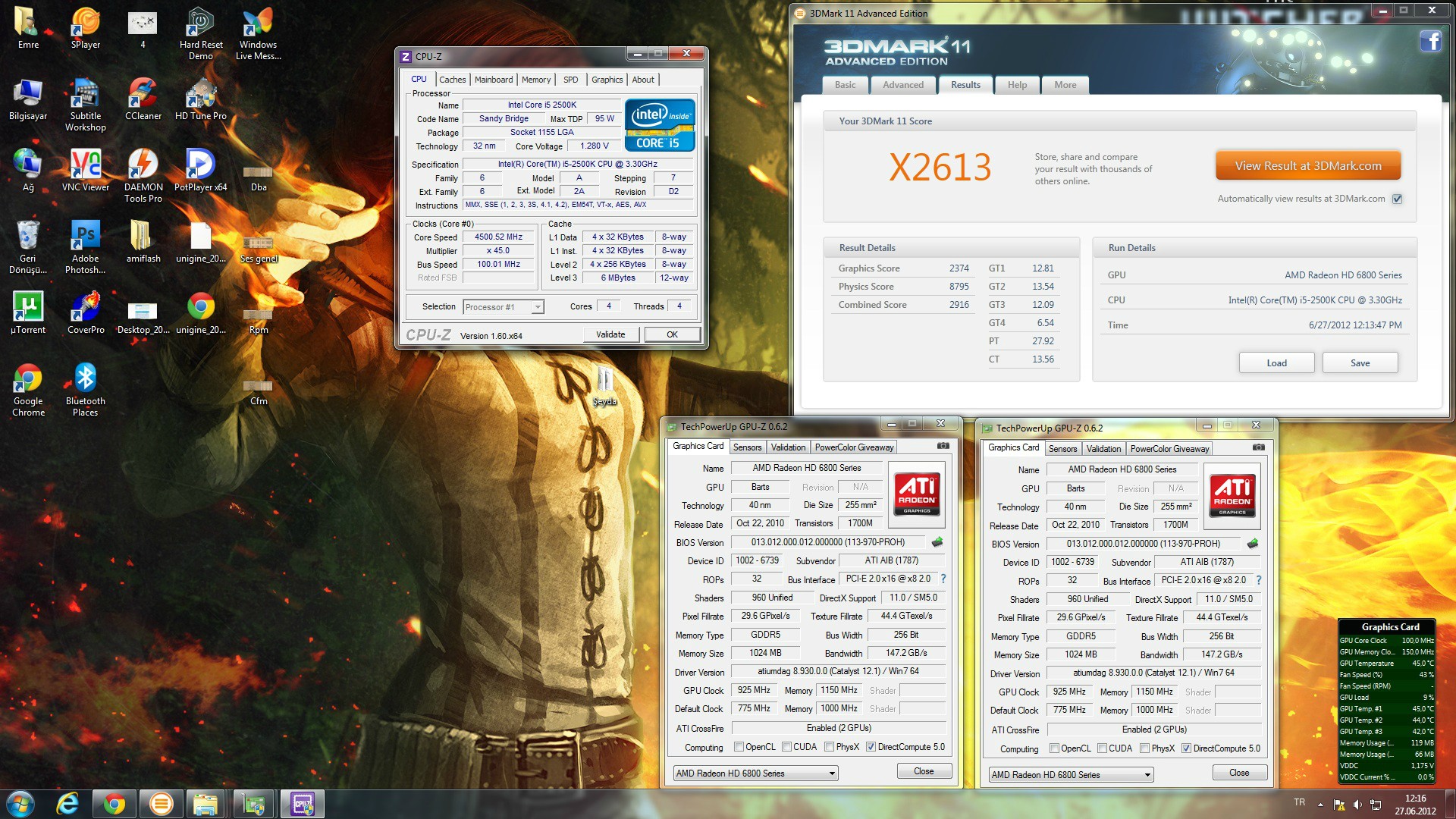Launch Windows Live Messenger desktop icon
Image resolution: width=1456 pixels, height=819 pixels.
tap(258, 34)
